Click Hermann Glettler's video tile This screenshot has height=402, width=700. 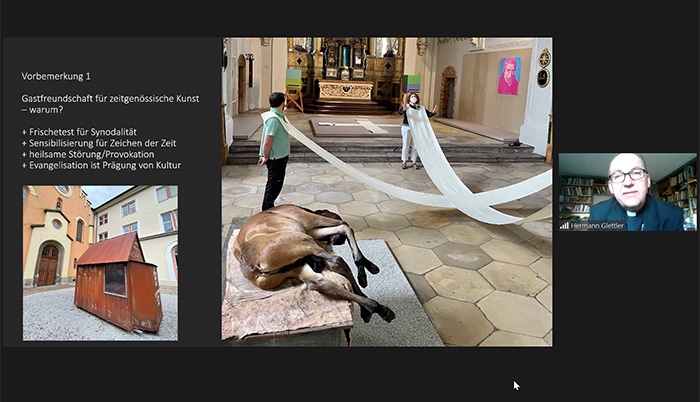(x=627, y=192)
